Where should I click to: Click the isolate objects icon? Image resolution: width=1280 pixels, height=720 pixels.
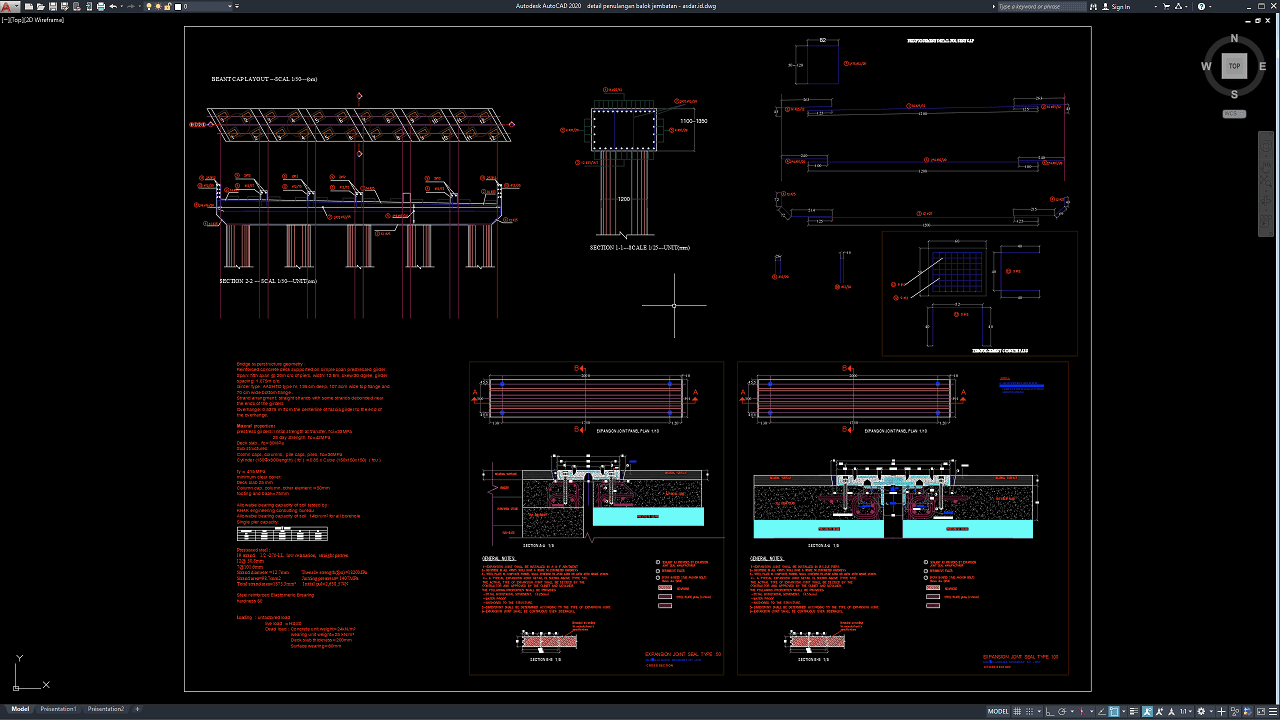1235,712
